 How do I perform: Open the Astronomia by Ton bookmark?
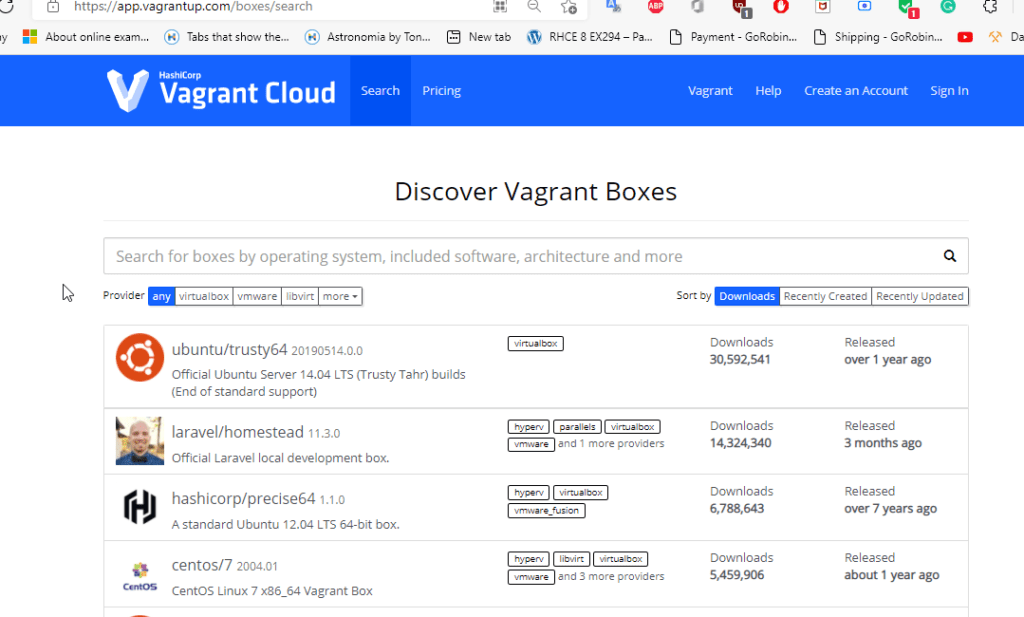click(x=368, y=37)
